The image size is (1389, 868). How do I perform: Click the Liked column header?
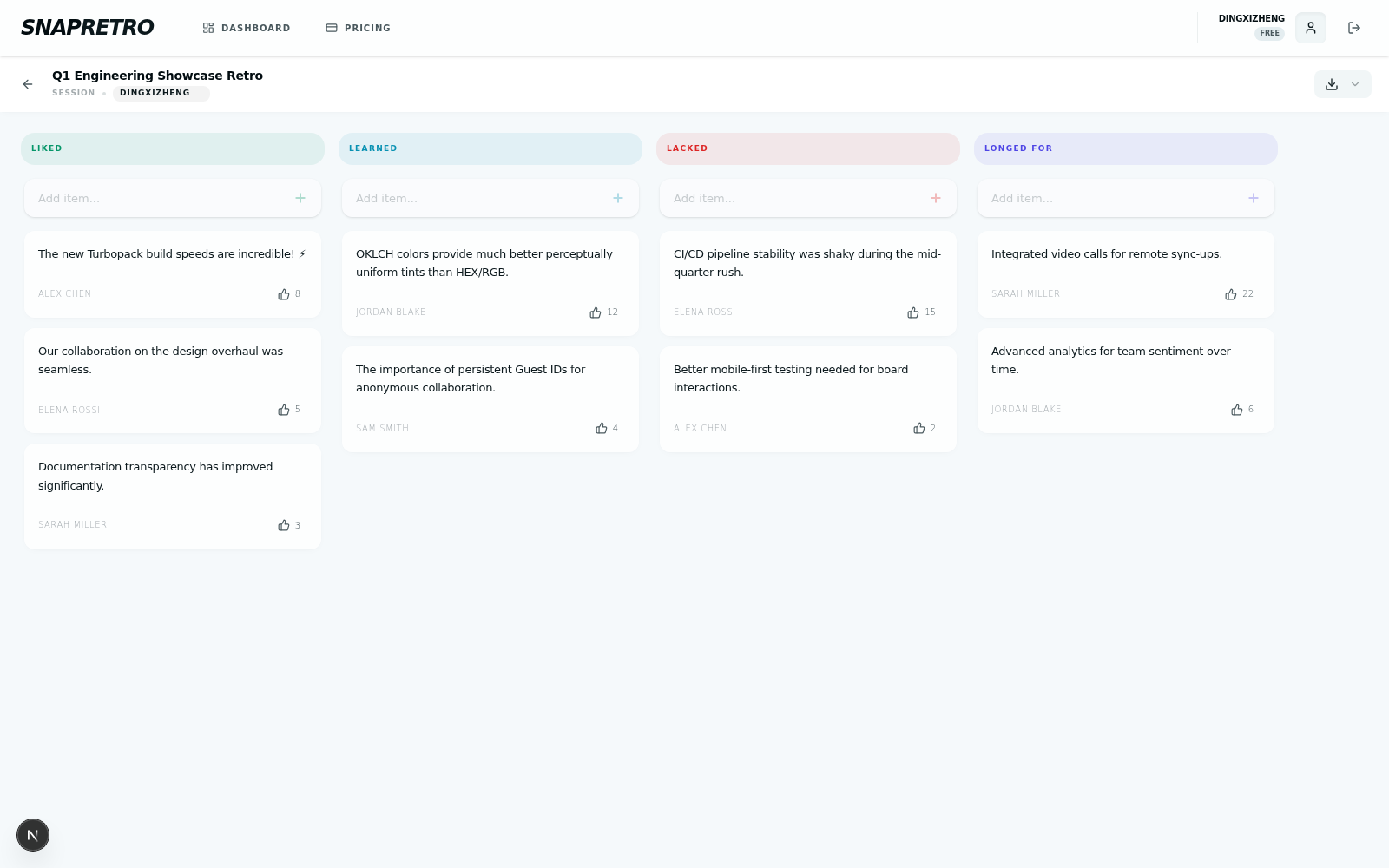click(x=173, y=148)
